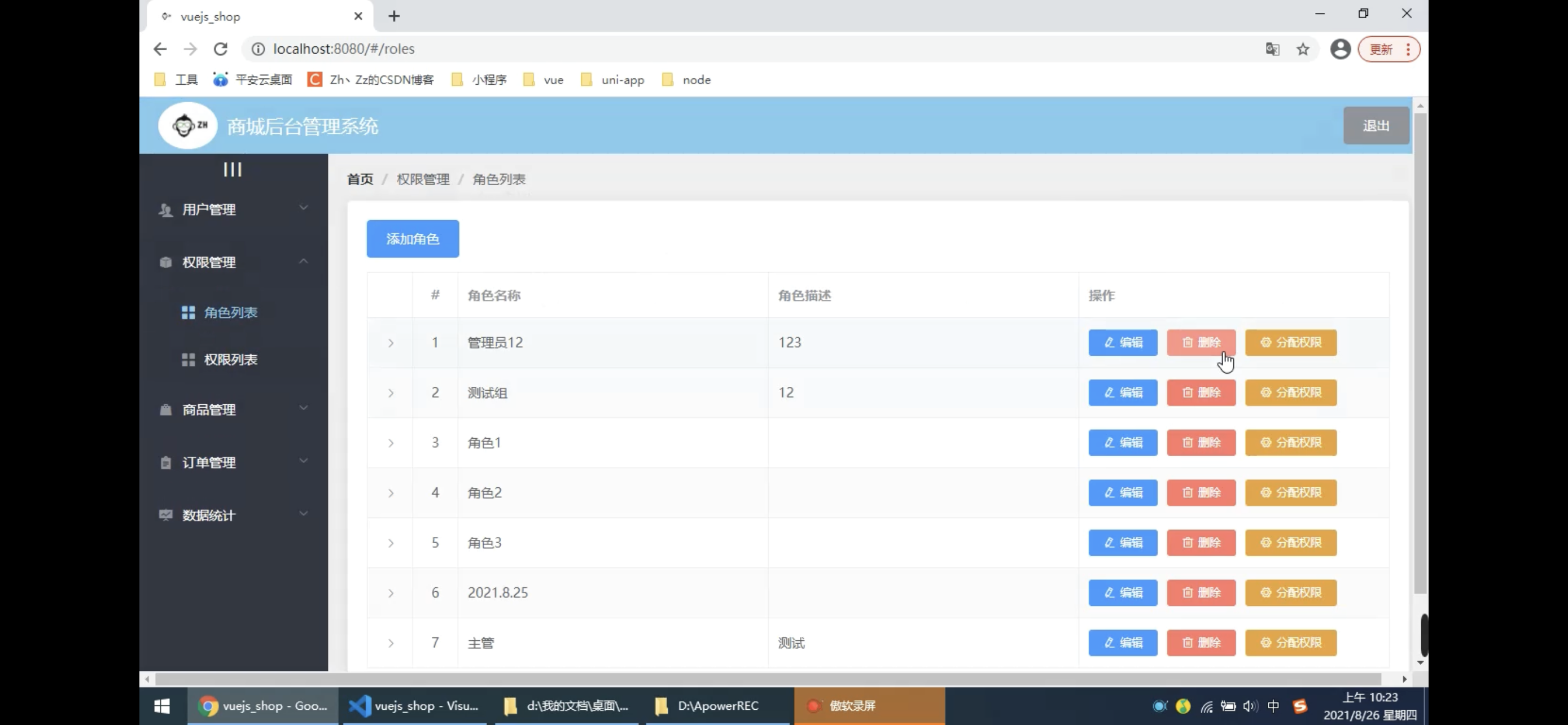Reload the page with the refresh icon
The image size is (1568, 725).
click(x=220, y=49)
